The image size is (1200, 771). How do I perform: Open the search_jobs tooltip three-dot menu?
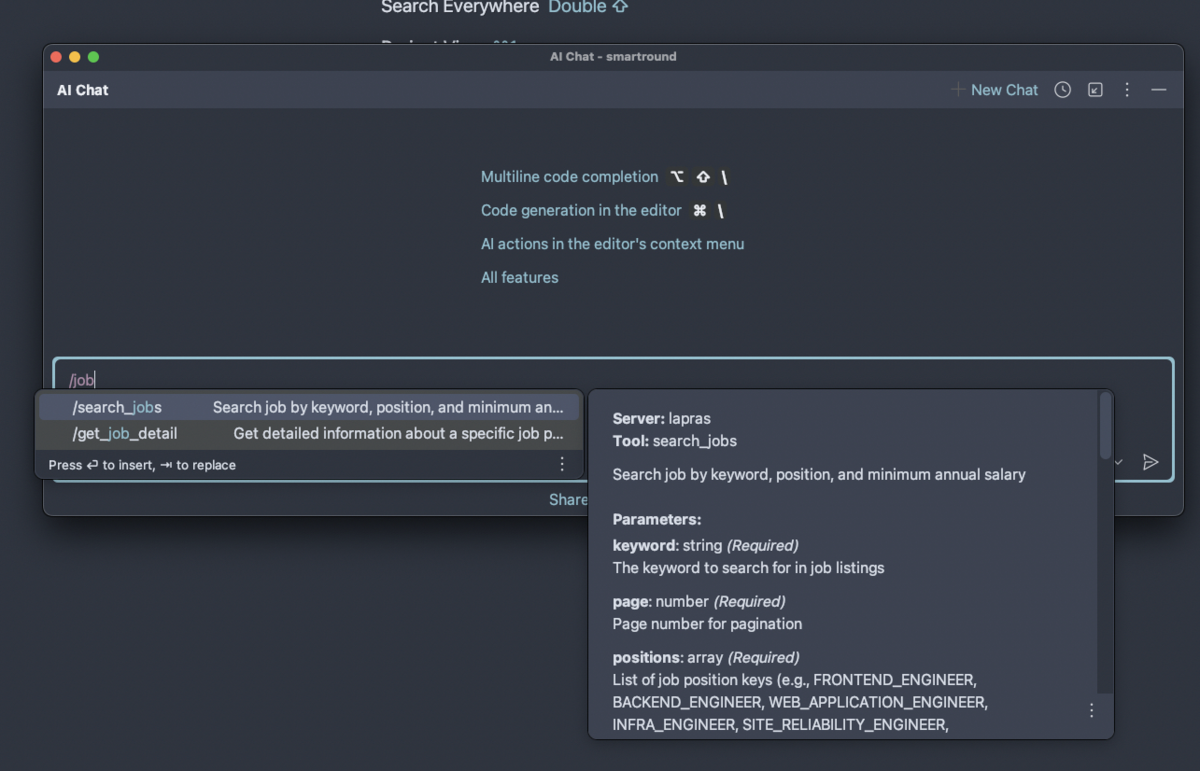tap(1091, 710)
